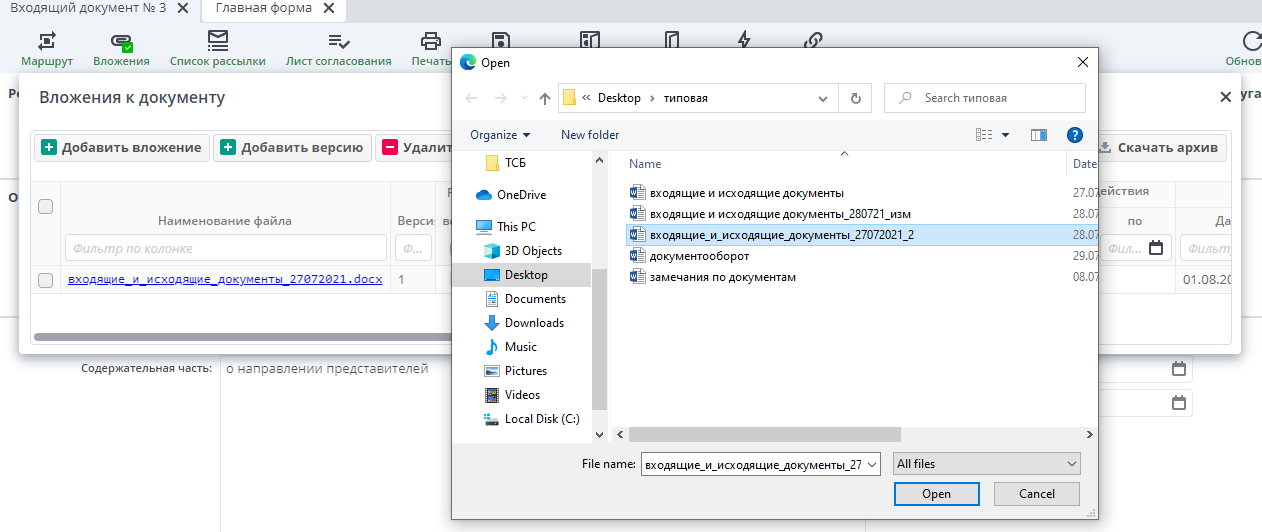Go up one folder level arrow
The width and height of the screenshot is (1262, 532).
544,99
